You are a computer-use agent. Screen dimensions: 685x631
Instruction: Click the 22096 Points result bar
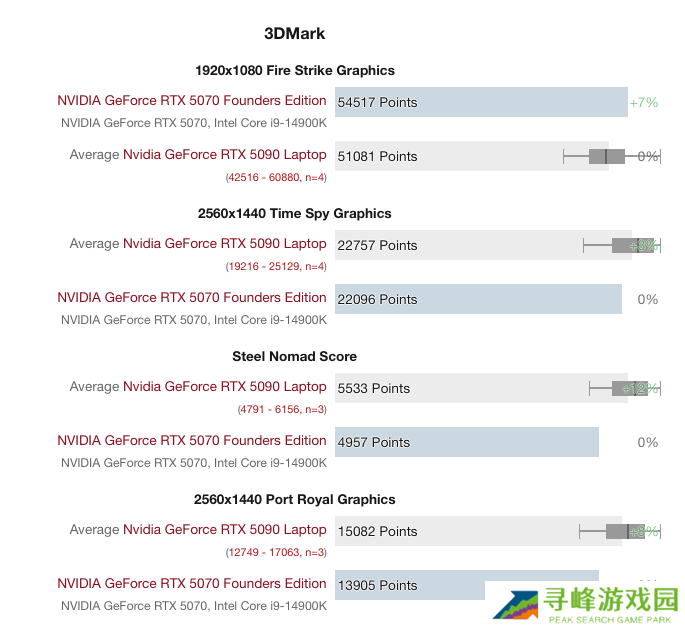click(478, 299)
